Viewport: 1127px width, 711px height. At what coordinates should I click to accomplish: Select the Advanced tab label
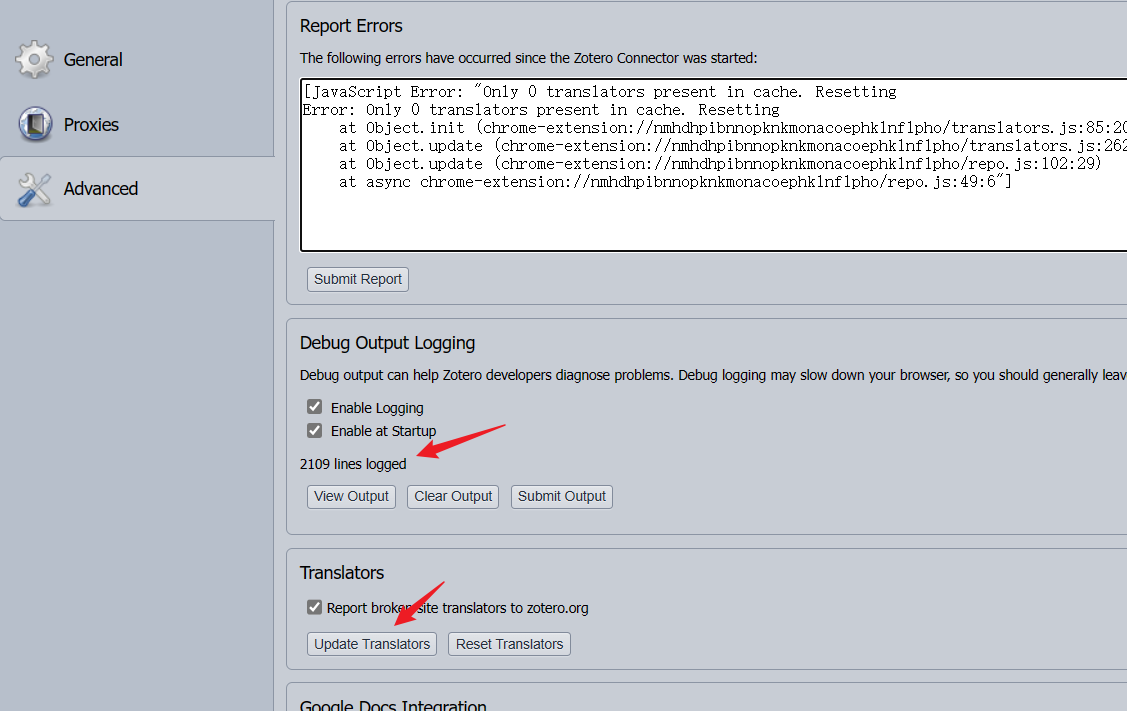tap(101, 188)
